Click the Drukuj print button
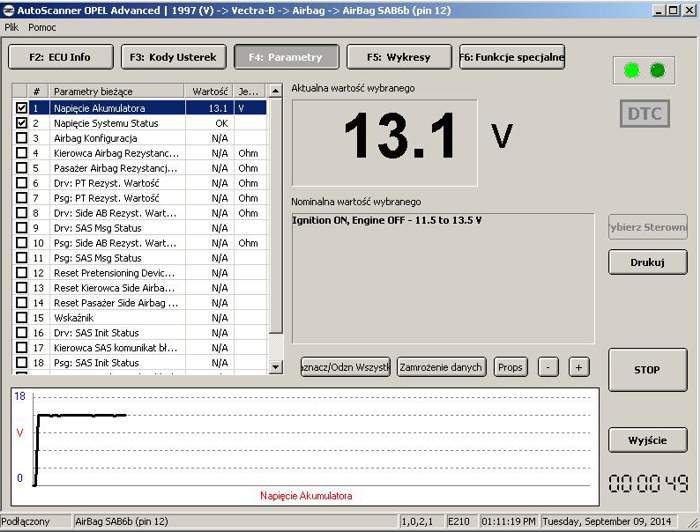700x532 pixels. [647, 262]
